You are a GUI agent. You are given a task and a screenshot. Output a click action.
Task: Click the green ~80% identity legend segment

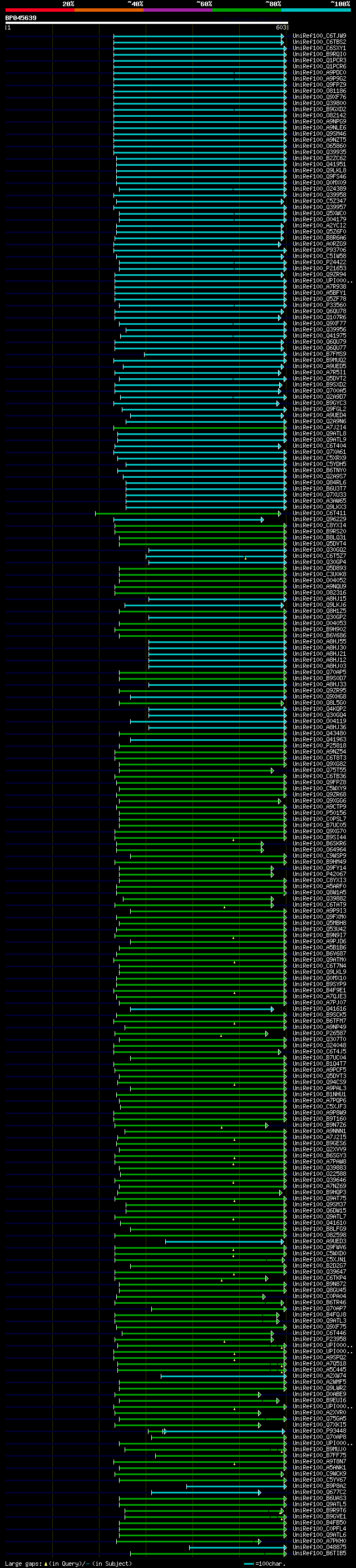coord(247,10)
